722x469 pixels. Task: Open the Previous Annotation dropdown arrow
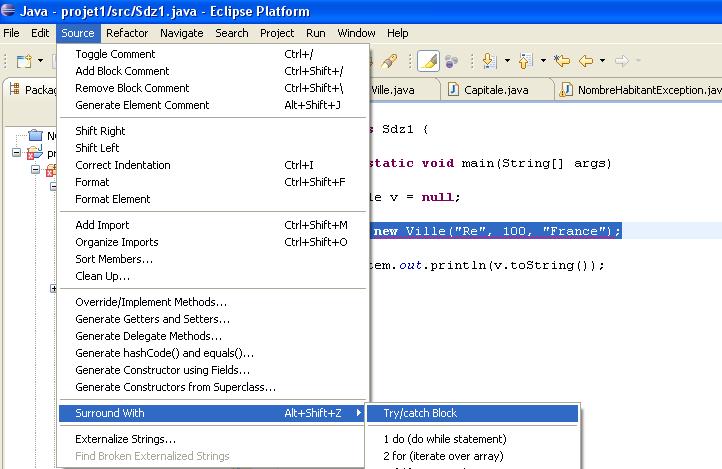543,60
